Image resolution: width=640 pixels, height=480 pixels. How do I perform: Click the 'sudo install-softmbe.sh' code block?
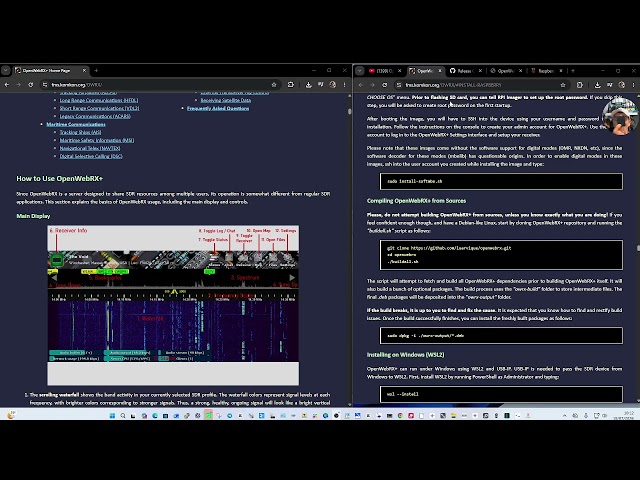click(501, 181)
